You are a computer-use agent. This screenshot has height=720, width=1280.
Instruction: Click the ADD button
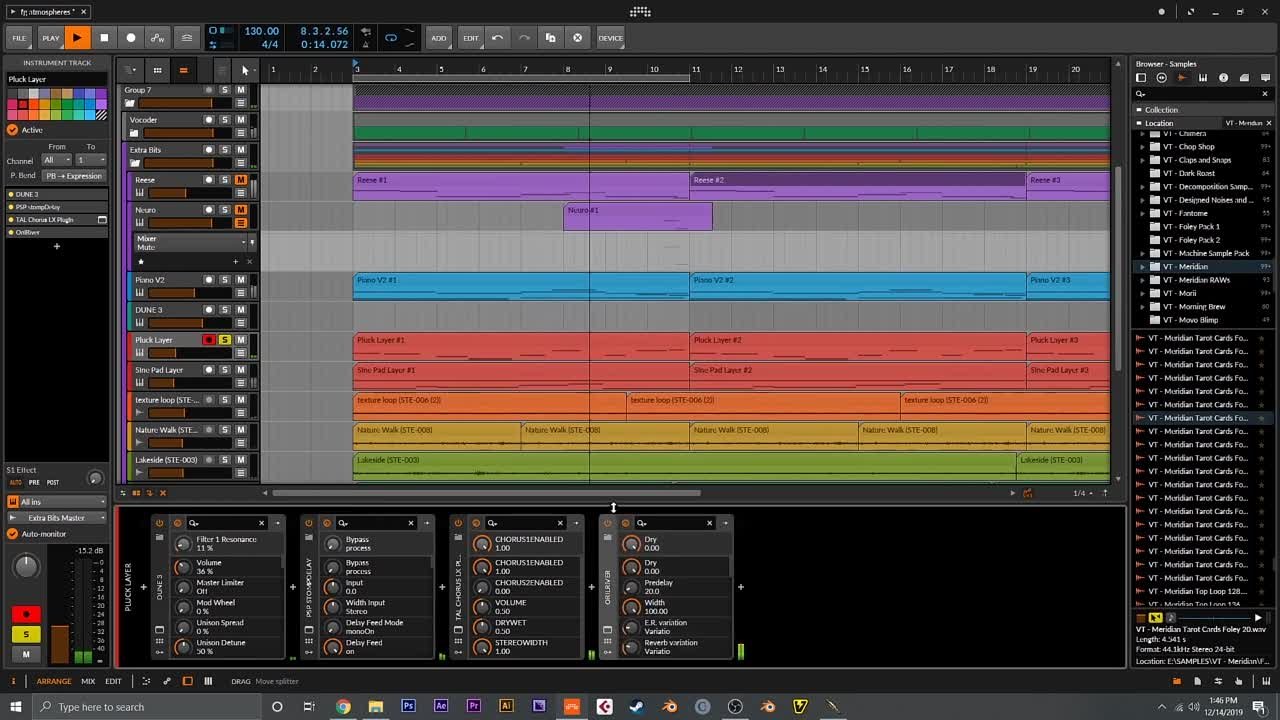pos(439,38)
